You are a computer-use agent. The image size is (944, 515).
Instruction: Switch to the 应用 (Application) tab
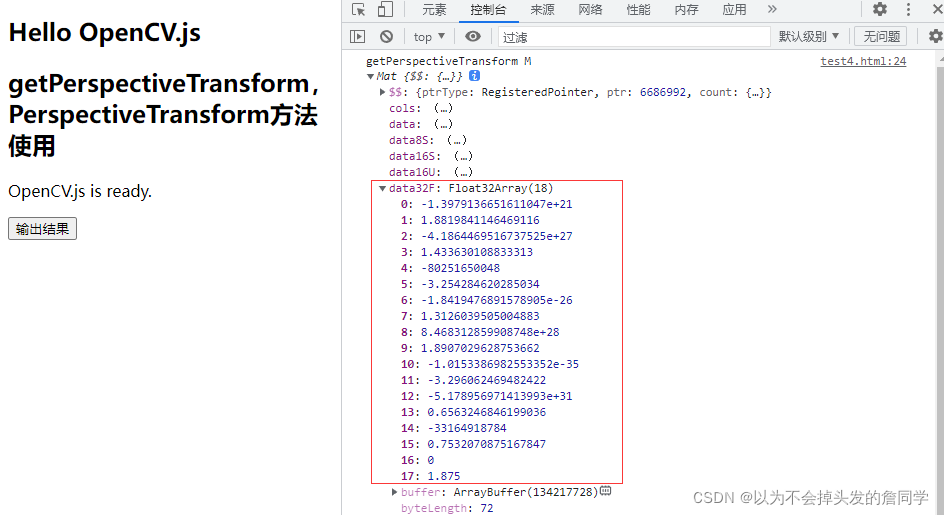[x=734, y=10]
